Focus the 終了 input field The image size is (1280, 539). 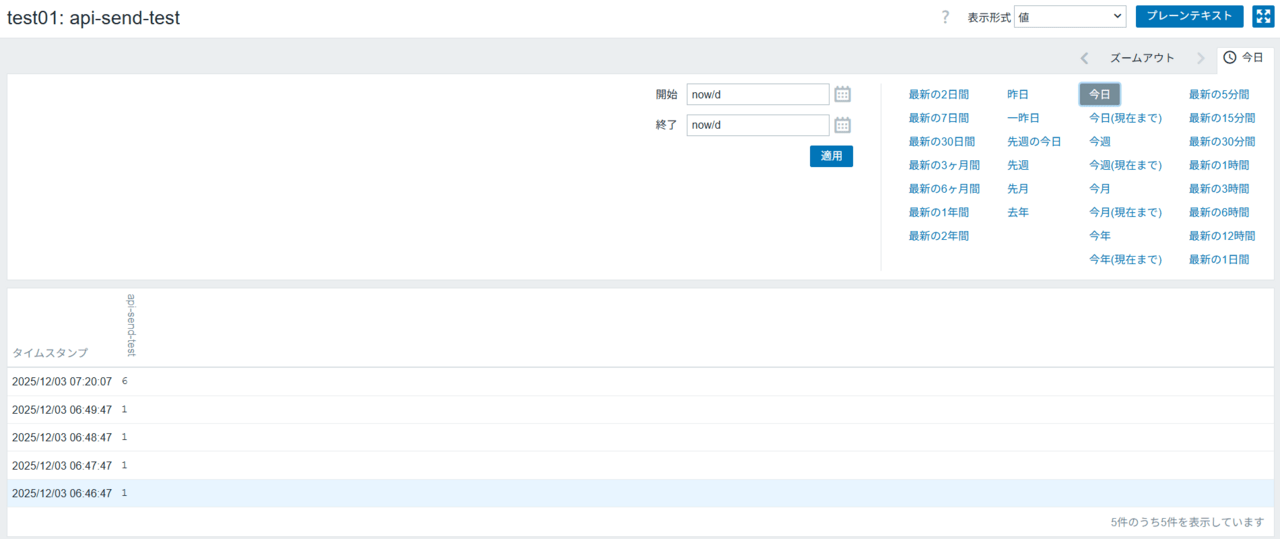pos(758,125)
